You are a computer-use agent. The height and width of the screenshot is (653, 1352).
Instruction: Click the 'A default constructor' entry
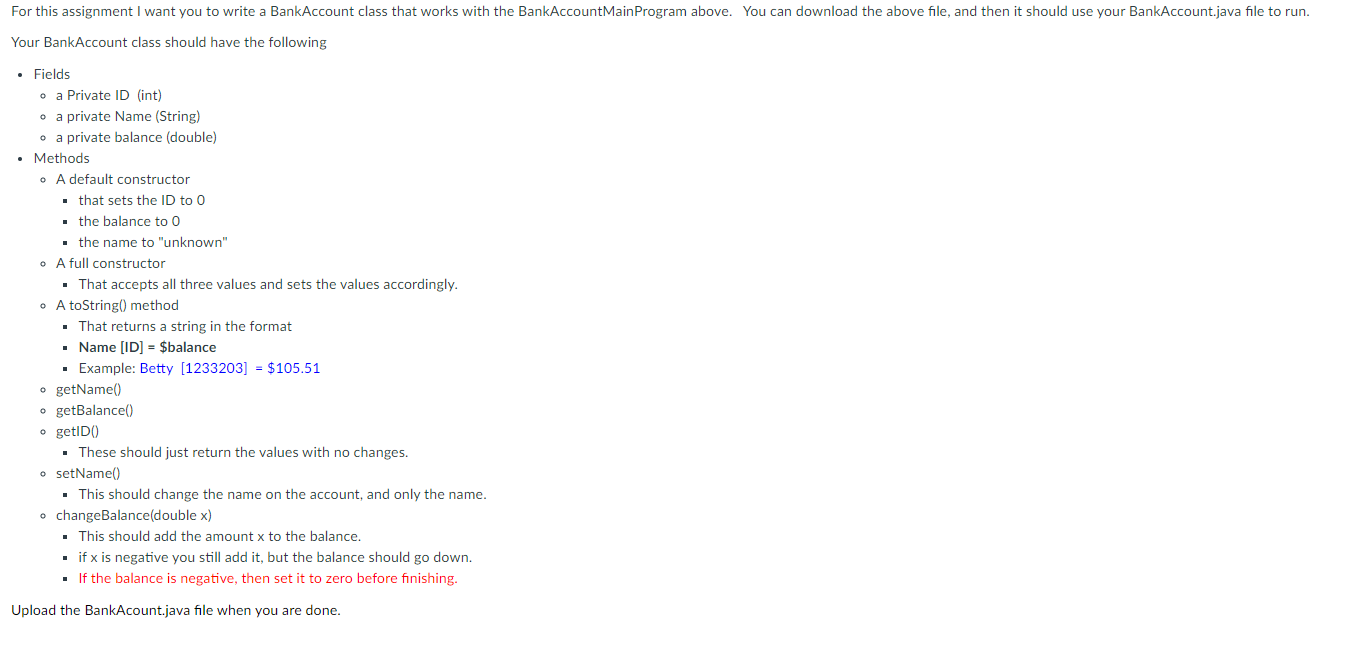pyautogui.click(x=123, y=179)
